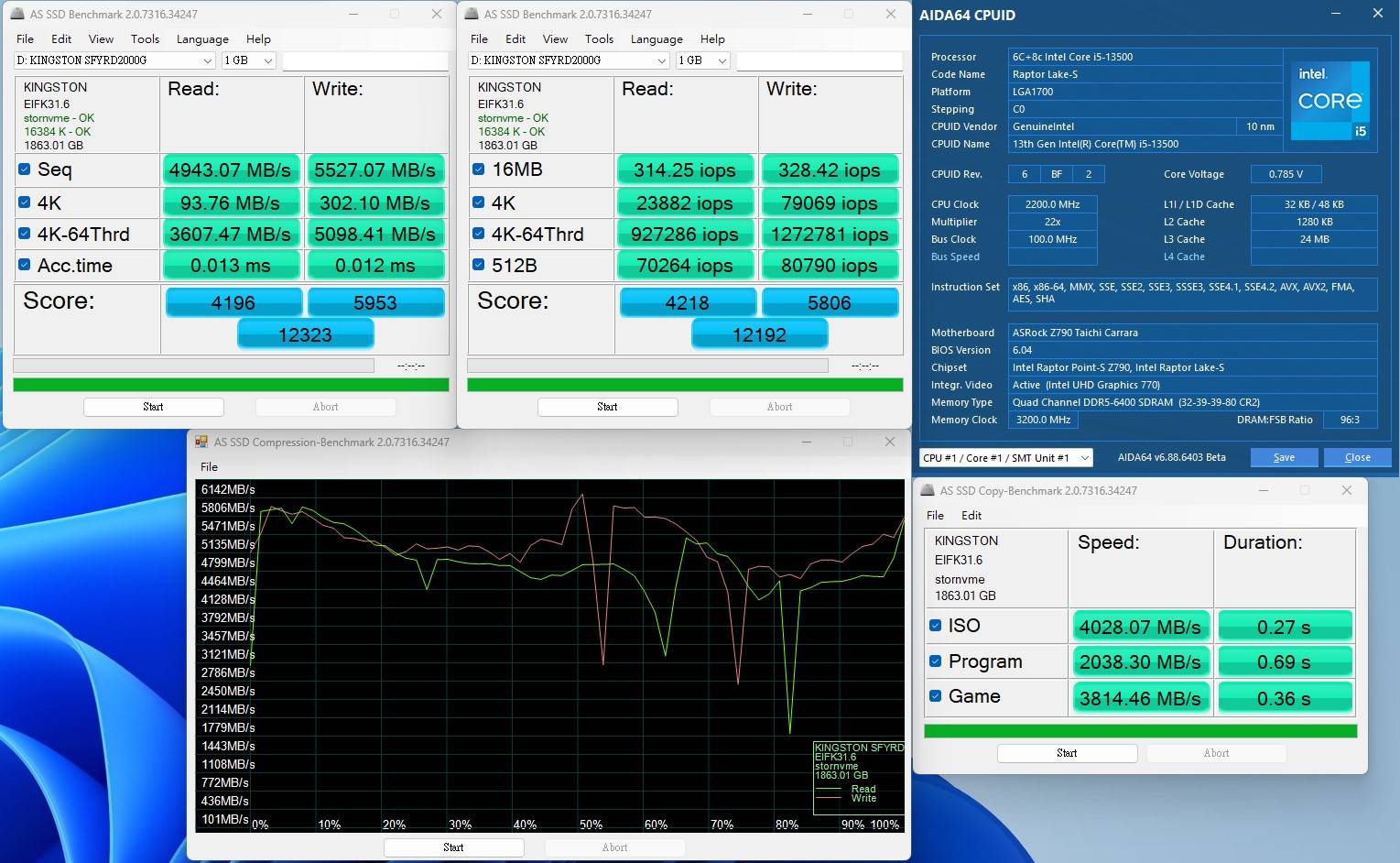This screenshot has height=863, width=1400.
Task: Open Tools menu in the MB/s benchmark window
Action: pos(145,38)
